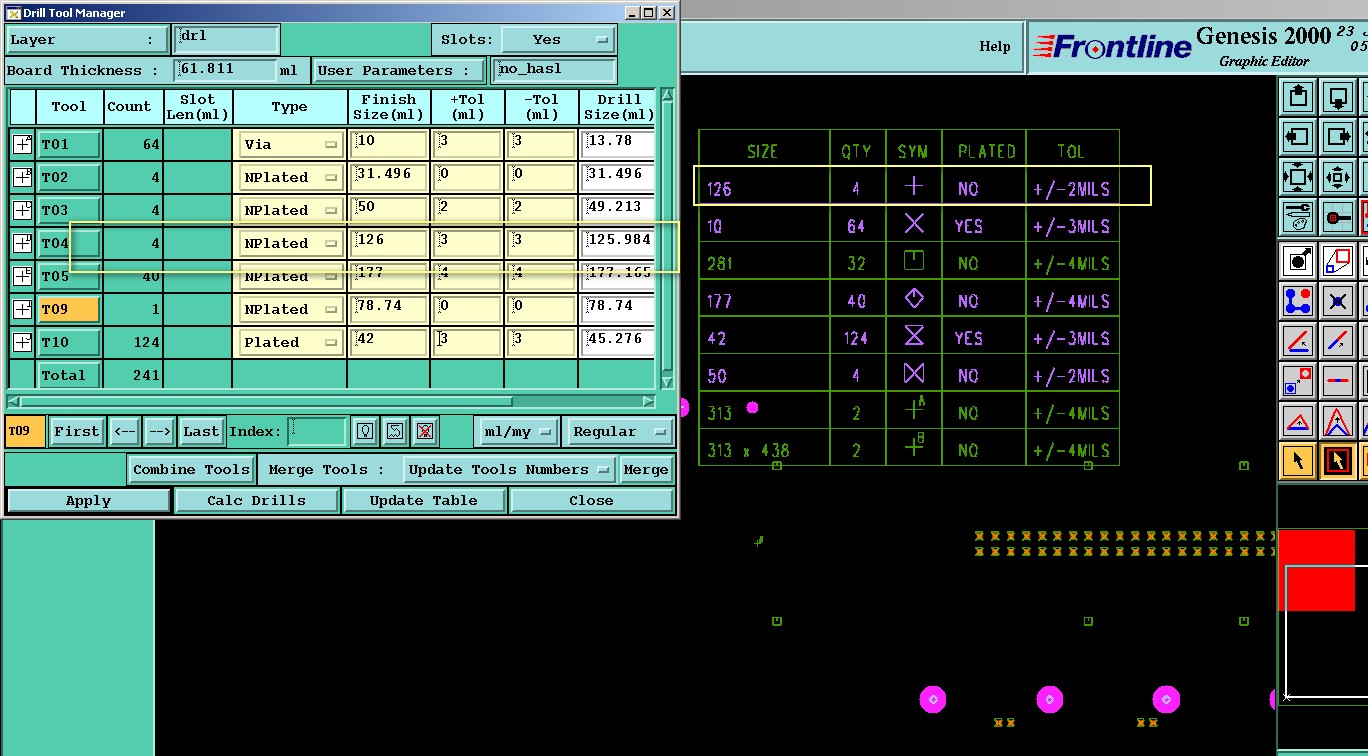1368x756 pixels.
Task: Select the red and blue rectangles icon
Action: pos(1338,261)
